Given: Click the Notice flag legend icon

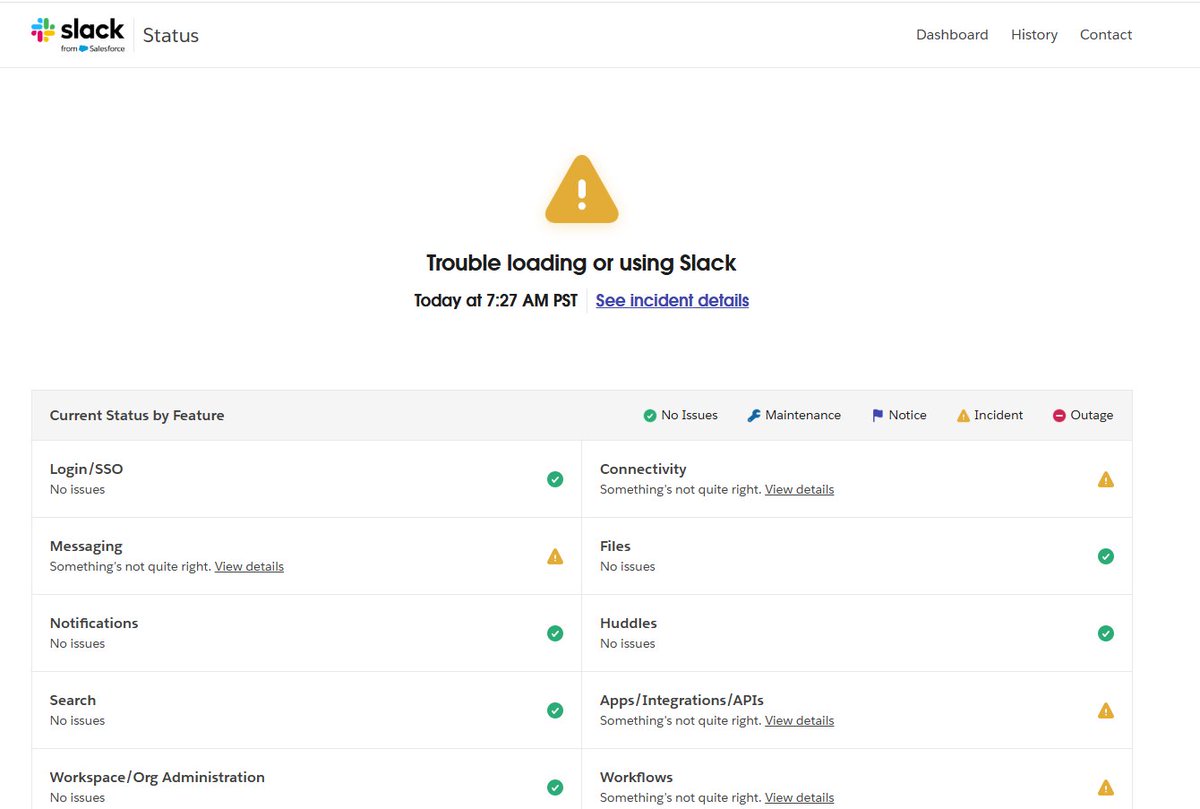Looking at the screenshot, I should tap(877, 415).
